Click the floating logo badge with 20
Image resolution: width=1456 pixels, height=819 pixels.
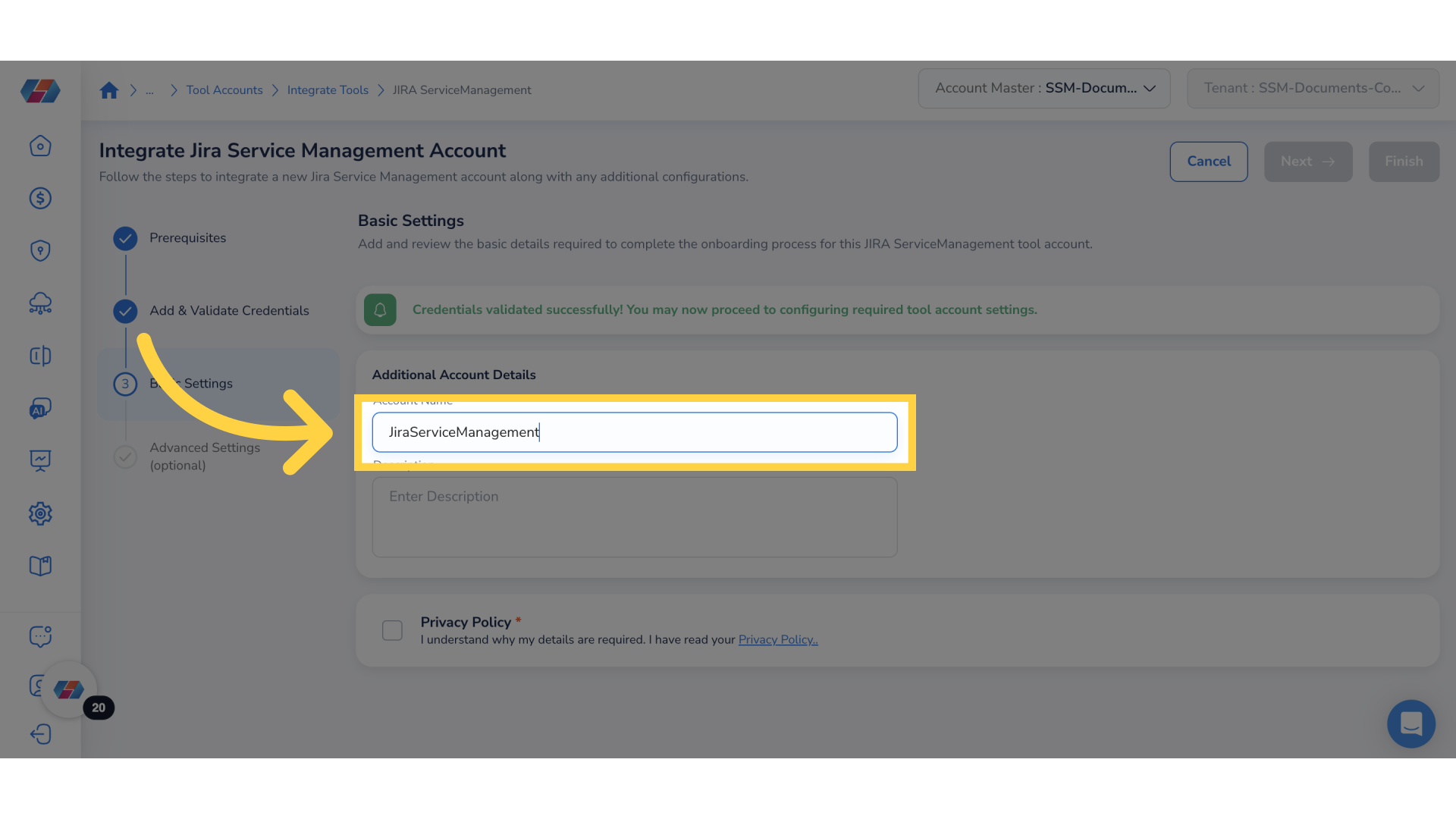tap(70, 690)
